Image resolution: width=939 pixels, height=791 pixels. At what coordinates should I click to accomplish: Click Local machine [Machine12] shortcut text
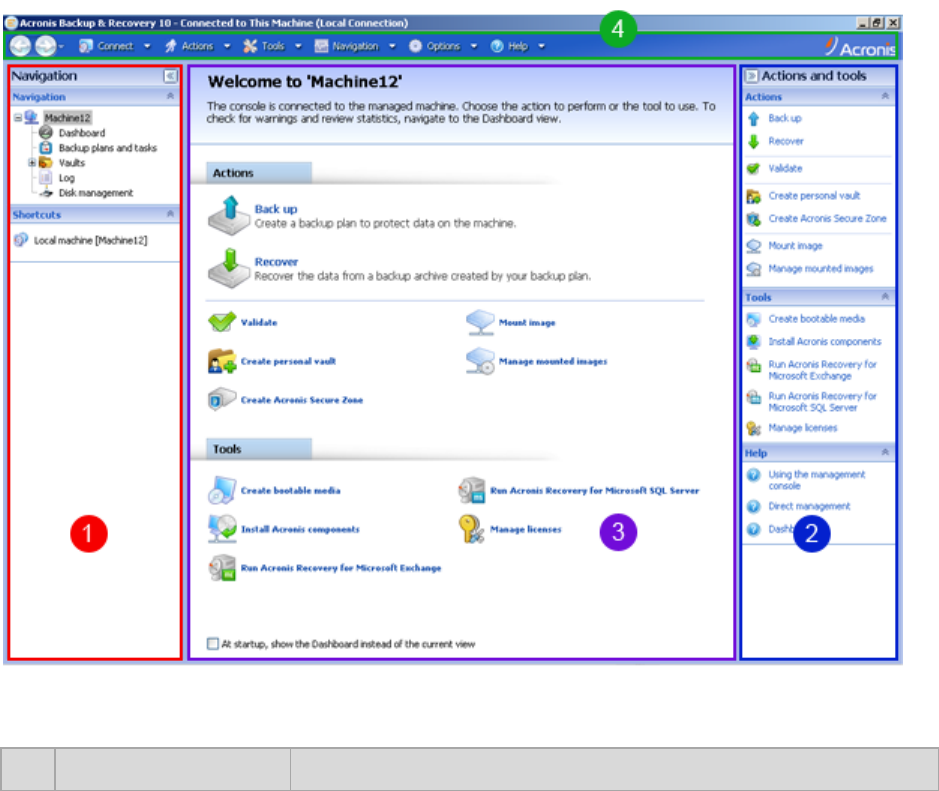90,240
